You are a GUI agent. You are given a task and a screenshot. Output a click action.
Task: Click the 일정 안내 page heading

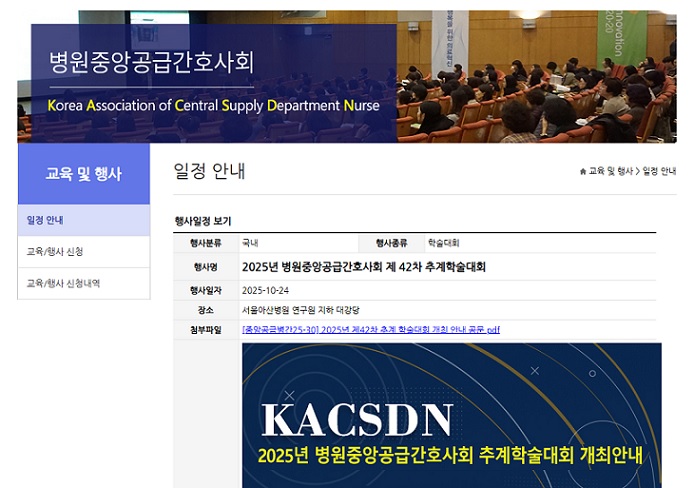pos(209,171)
